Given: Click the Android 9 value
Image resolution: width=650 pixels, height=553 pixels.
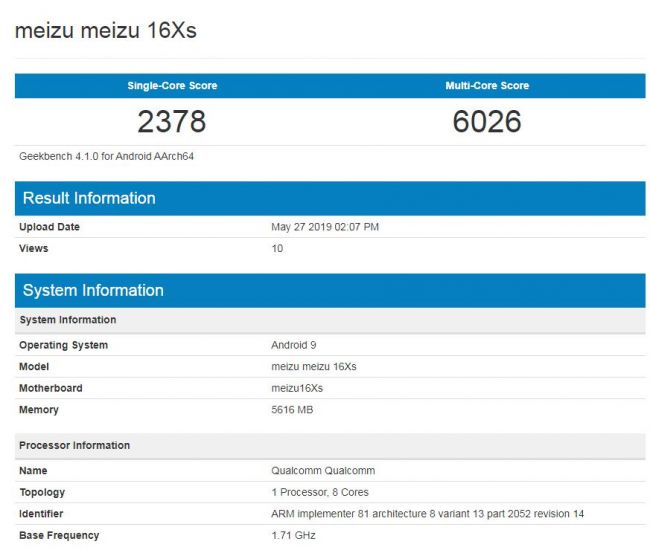Looking at the screenshot, I should click(296, 345).
